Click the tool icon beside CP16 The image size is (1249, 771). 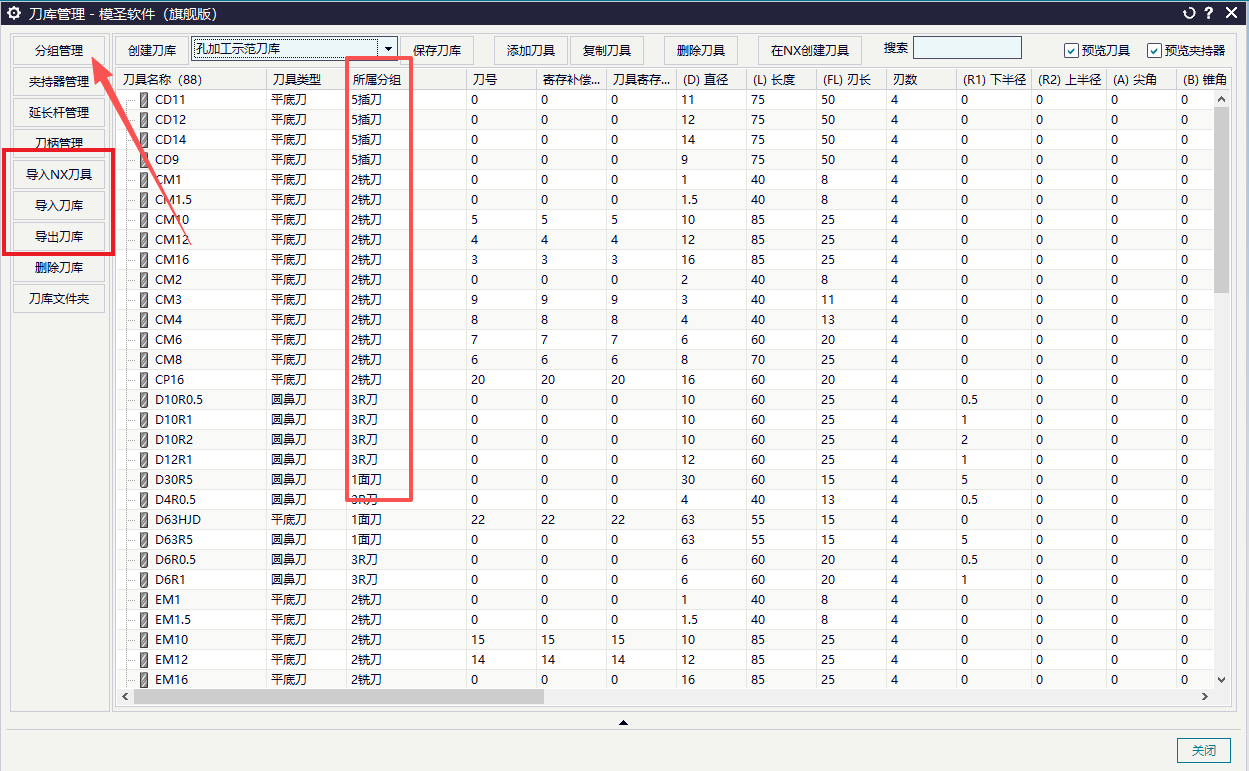pyautogui.click(x=143, y=380)
